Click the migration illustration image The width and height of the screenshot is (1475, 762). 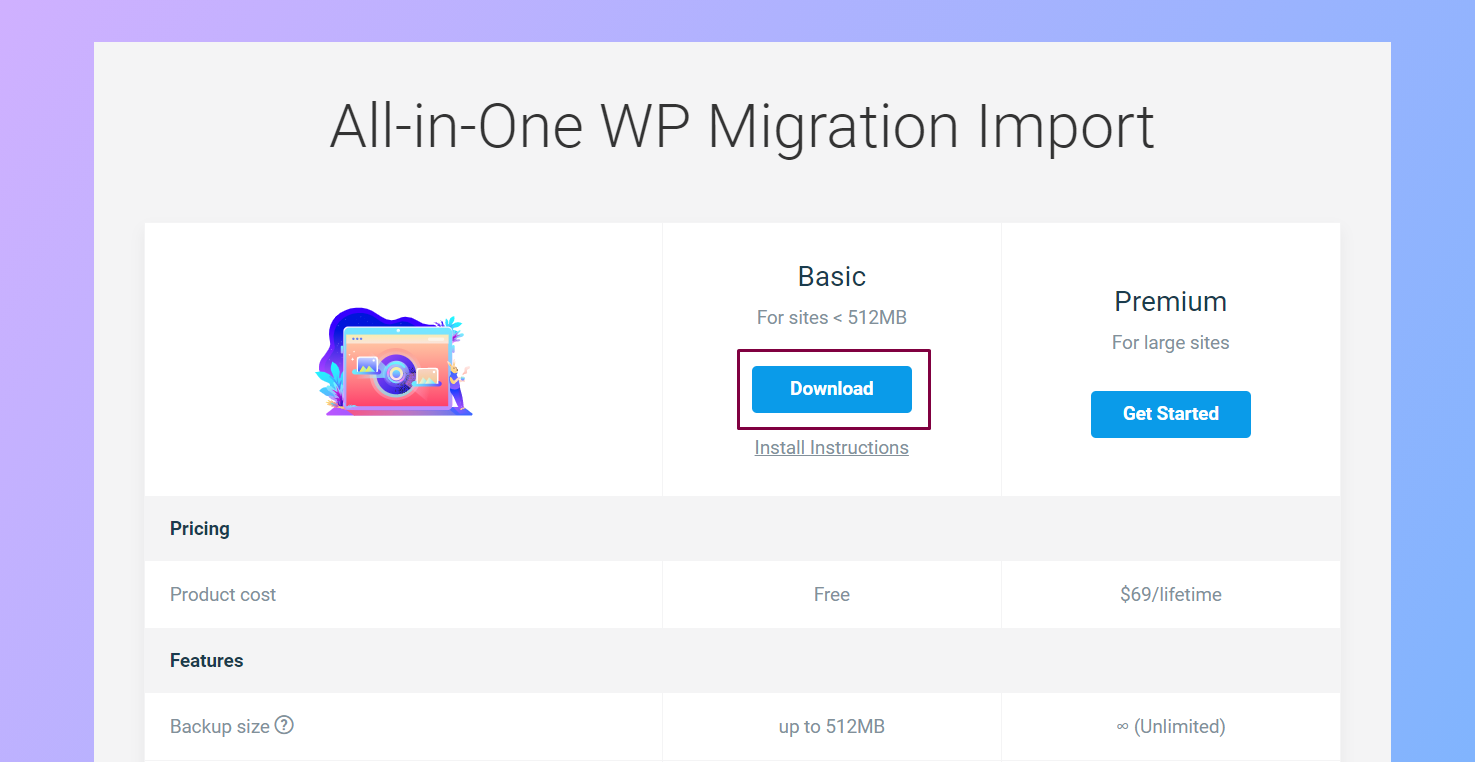click(x=394, y=362)
